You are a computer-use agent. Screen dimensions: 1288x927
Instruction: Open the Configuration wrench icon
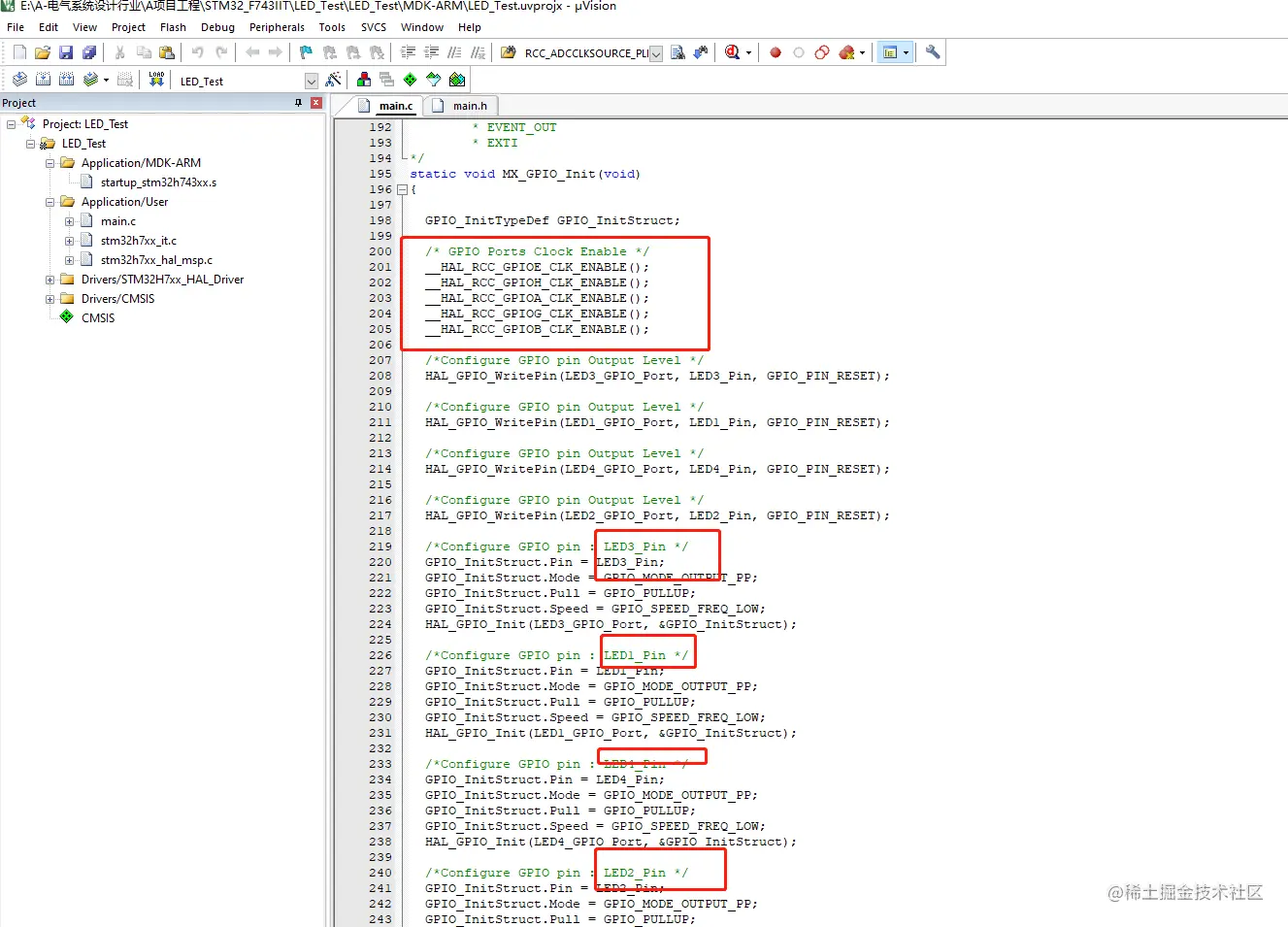pyautogui.click(x=933, y=52)
